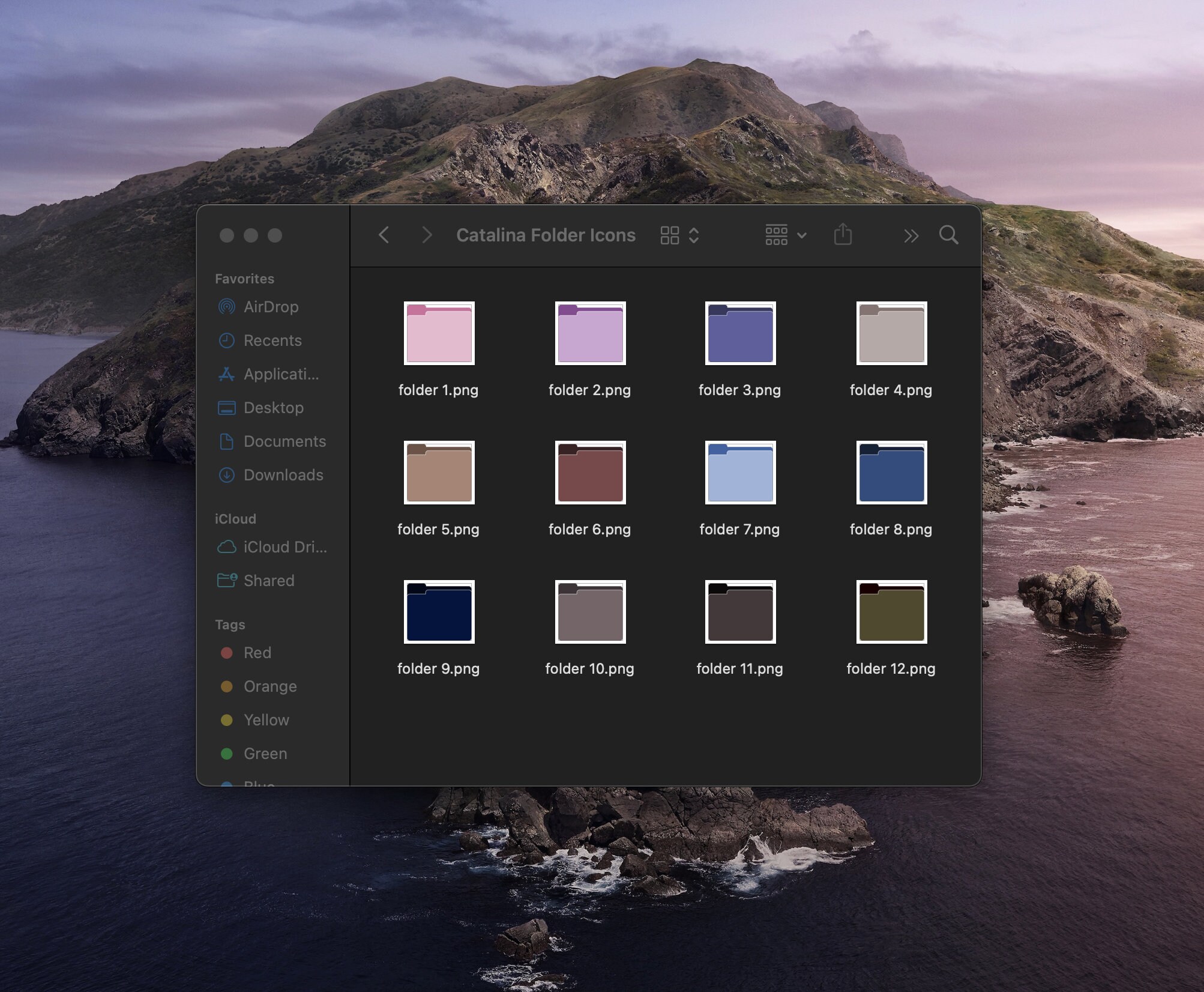Image resolution: width=1204 pixels, height=992 pixels.
Task: Click the Favorites section header
Action: point(244,278)
